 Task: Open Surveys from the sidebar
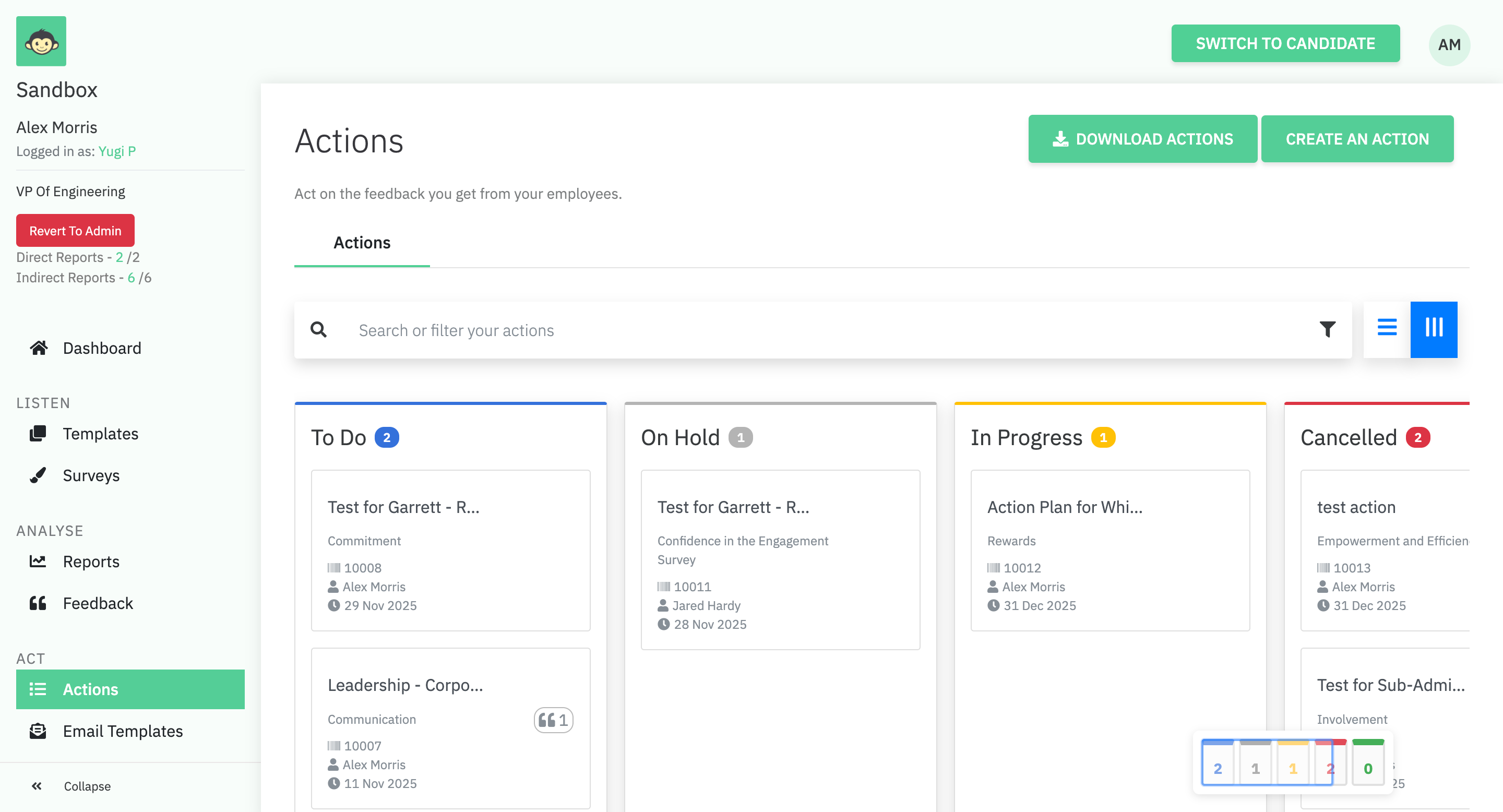(91, 475)
